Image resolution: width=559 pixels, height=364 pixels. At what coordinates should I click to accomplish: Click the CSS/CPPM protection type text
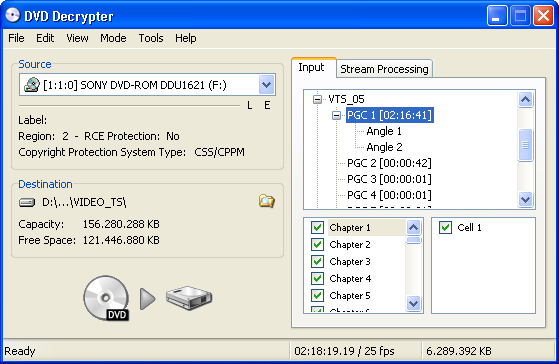[x=220, y=152]
